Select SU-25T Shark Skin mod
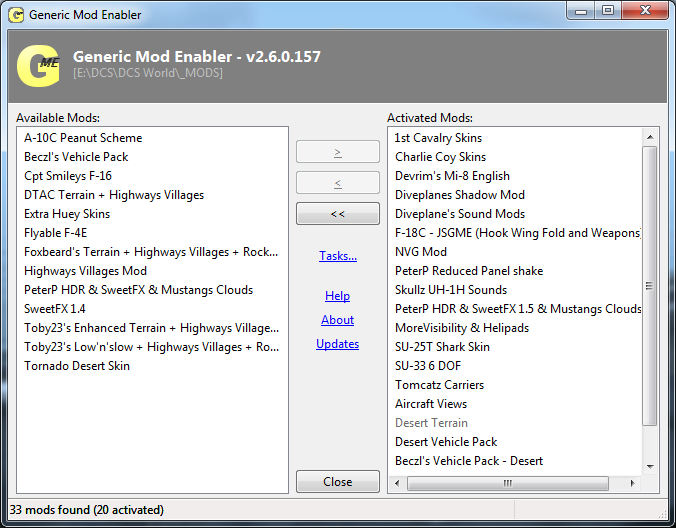This screenshot has height=528, width=676. coord(442,347)
